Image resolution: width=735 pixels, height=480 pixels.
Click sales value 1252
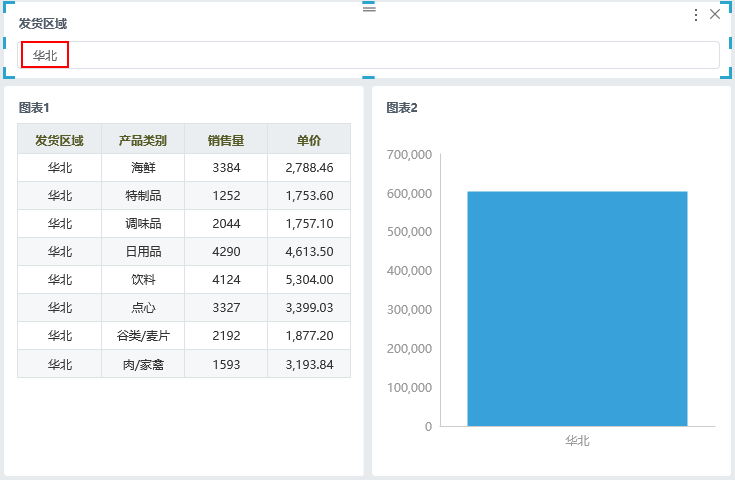pyautogui.click(x=226, y=195)
